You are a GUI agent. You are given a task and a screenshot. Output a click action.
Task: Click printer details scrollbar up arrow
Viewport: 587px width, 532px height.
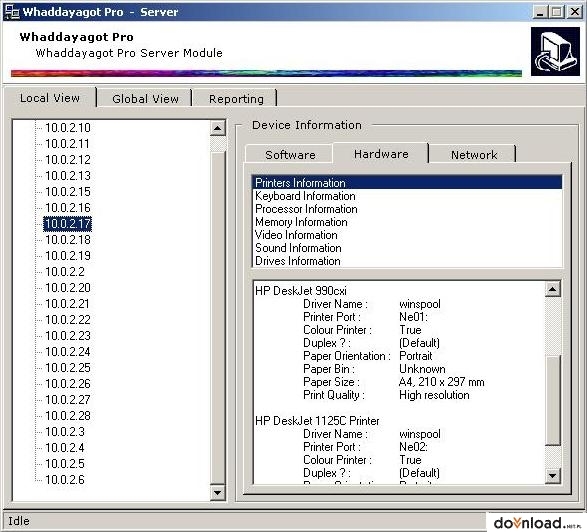coord(553,289)
